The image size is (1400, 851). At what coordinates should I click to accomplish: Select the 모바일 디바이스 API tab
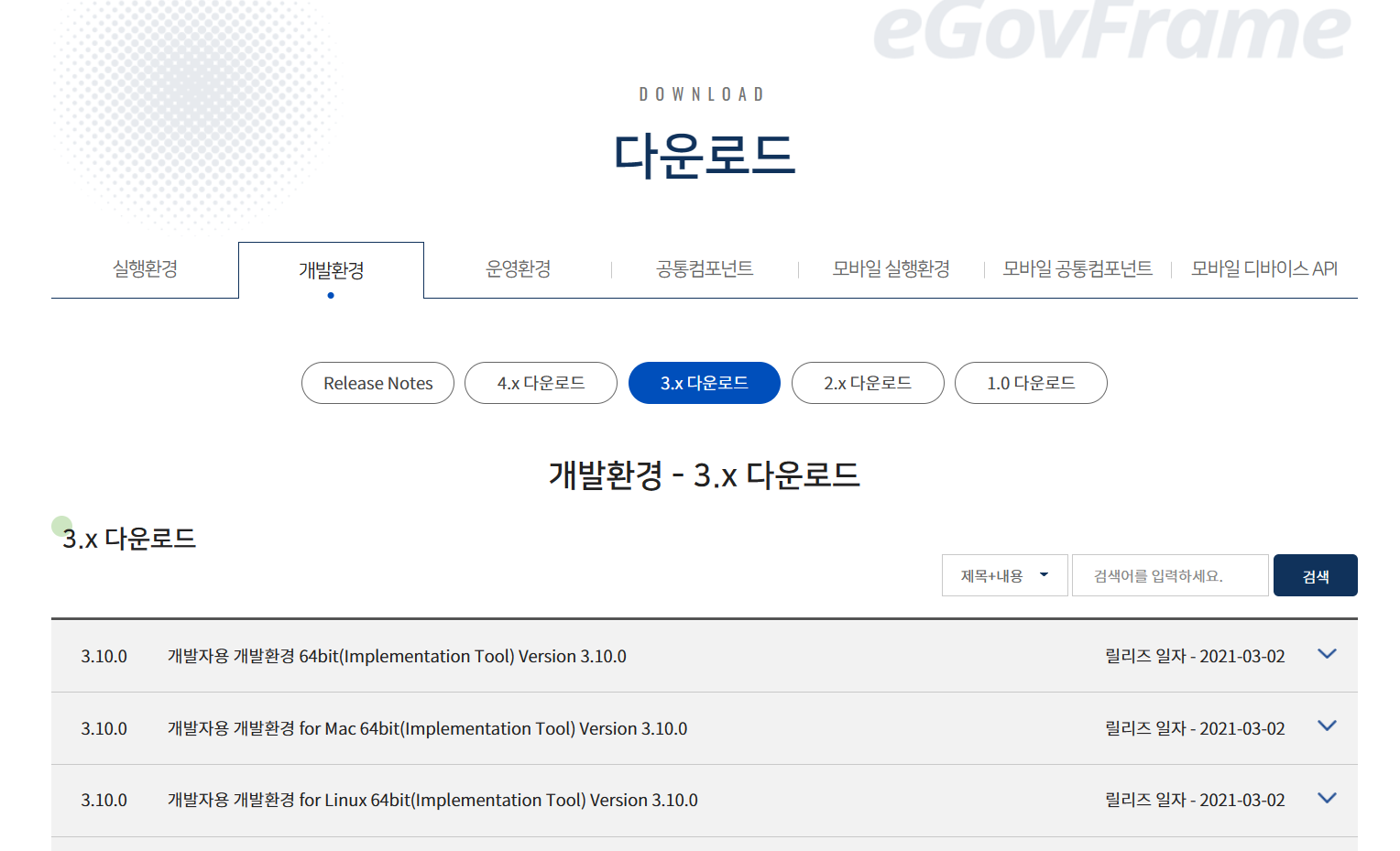(1264, 268)
